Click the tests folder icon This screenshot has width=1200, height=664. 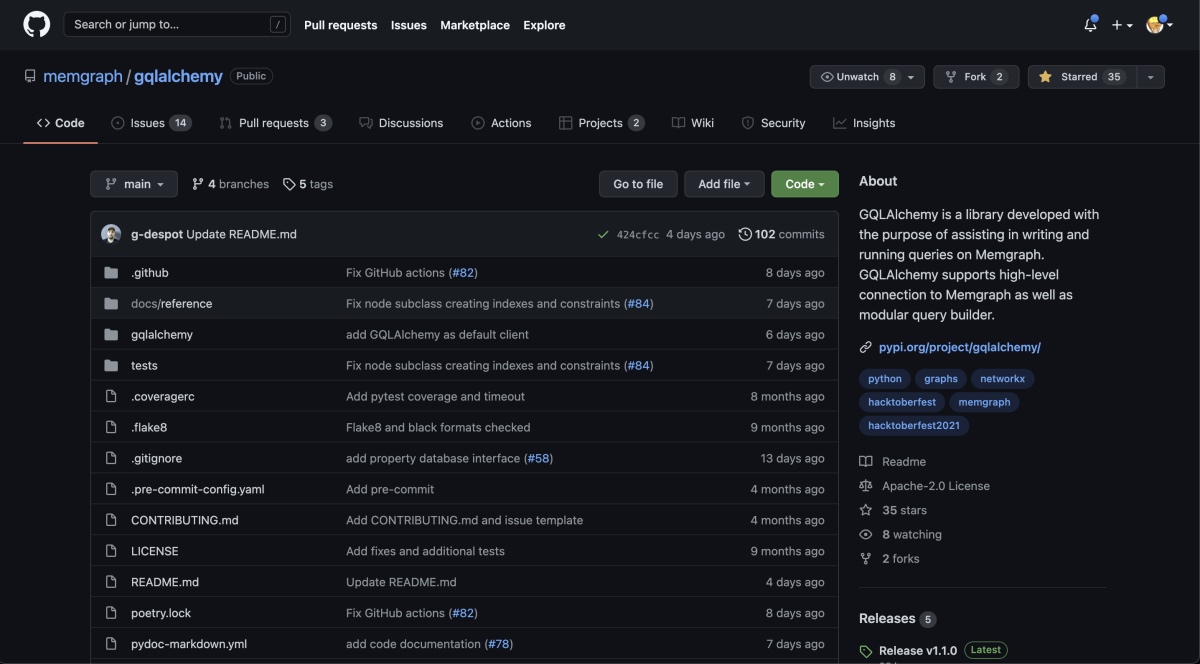(111, 366)
